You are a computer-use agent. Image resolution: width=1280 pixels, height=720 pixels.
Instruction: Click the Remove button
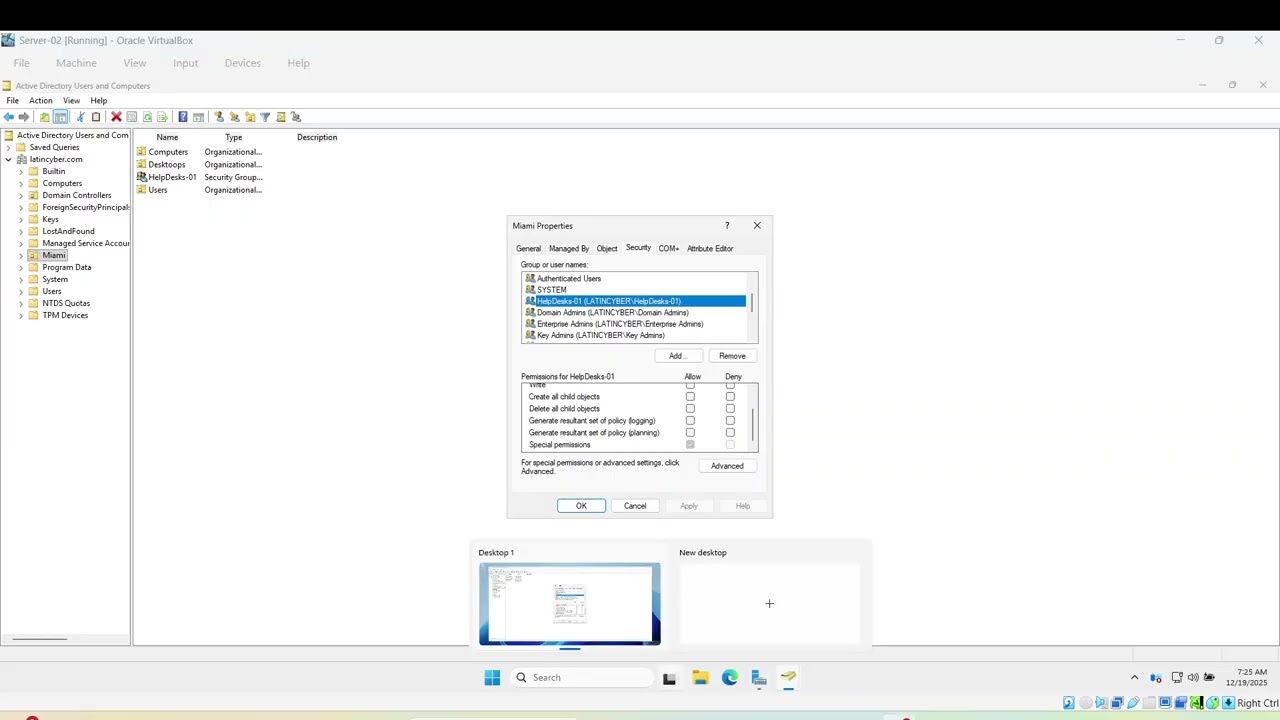point(732,356)
